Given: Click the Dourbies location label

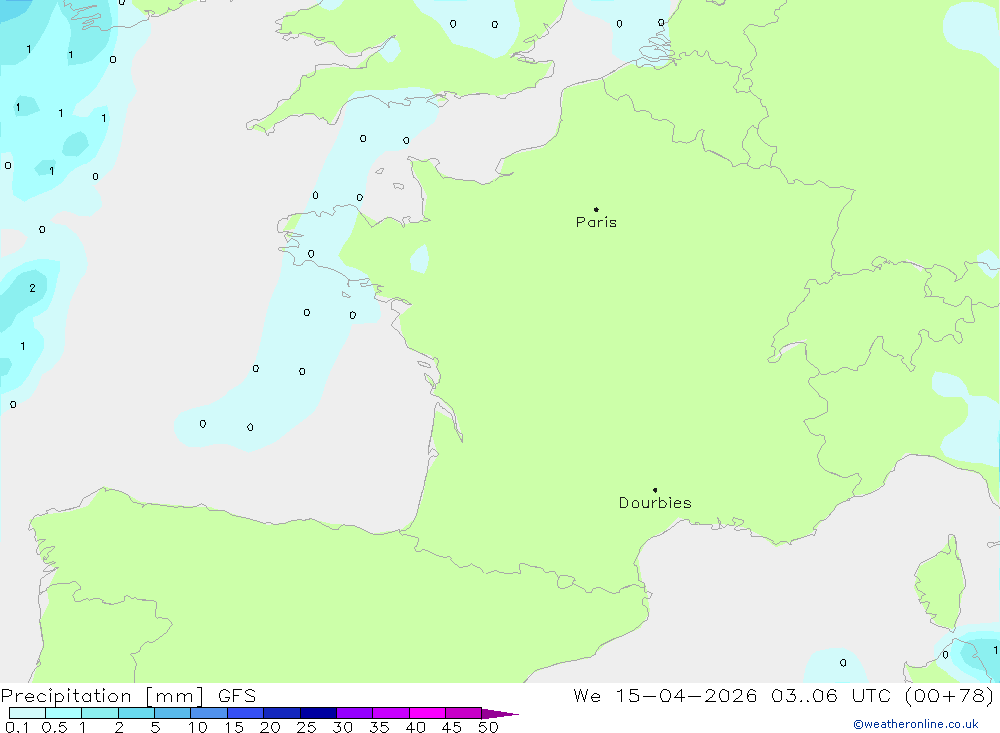Looking at the screenshot, I should tap(655, 503).
